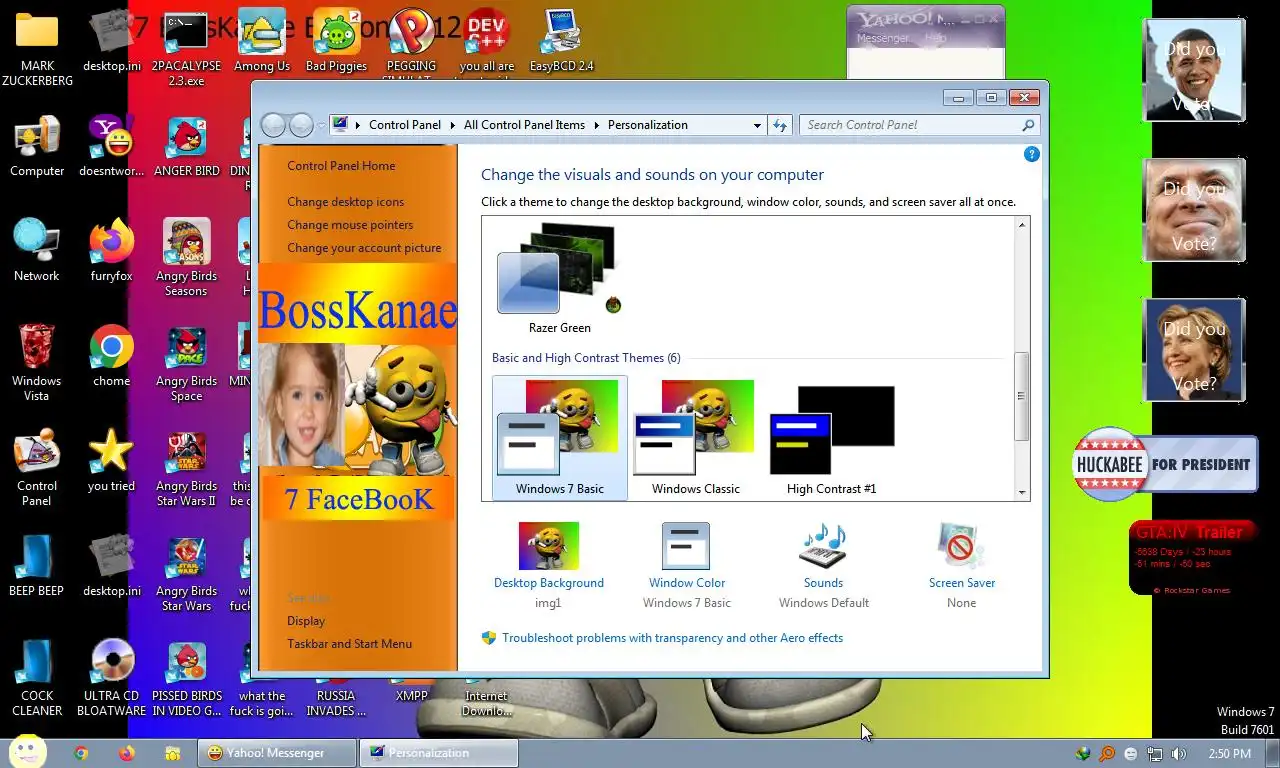The height and width of the screenshot is (768, 1280).
Task: Open ULTRA CD BLOATWARE disc icon
Action: click(111, 679)
